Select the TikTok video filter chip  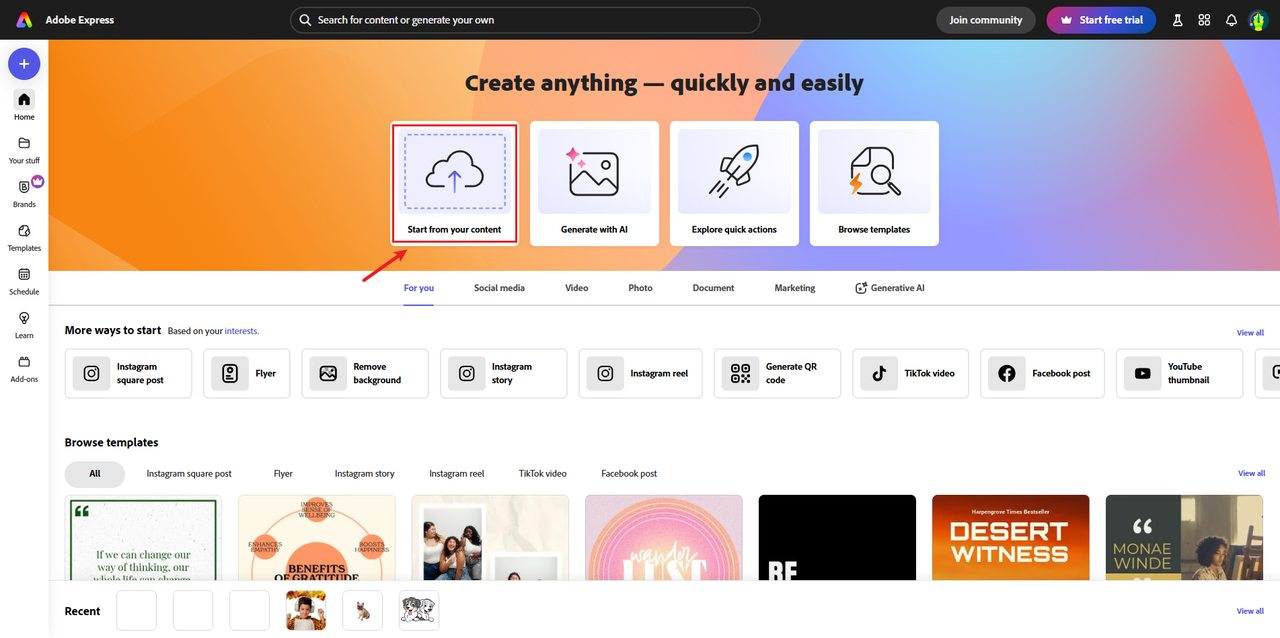tap(543, 474)
